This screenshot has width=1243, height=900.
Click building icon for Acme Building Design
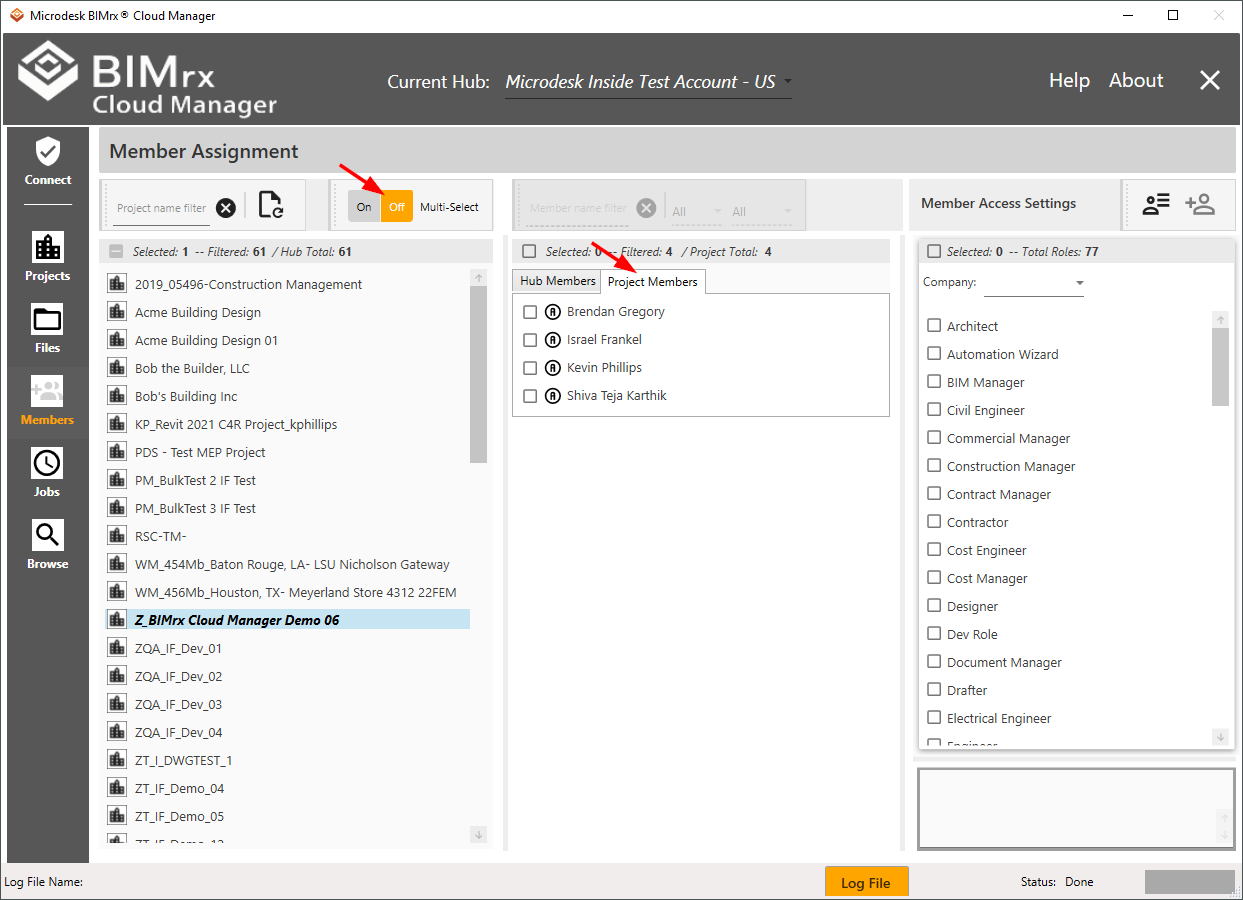tap(116, 313)
